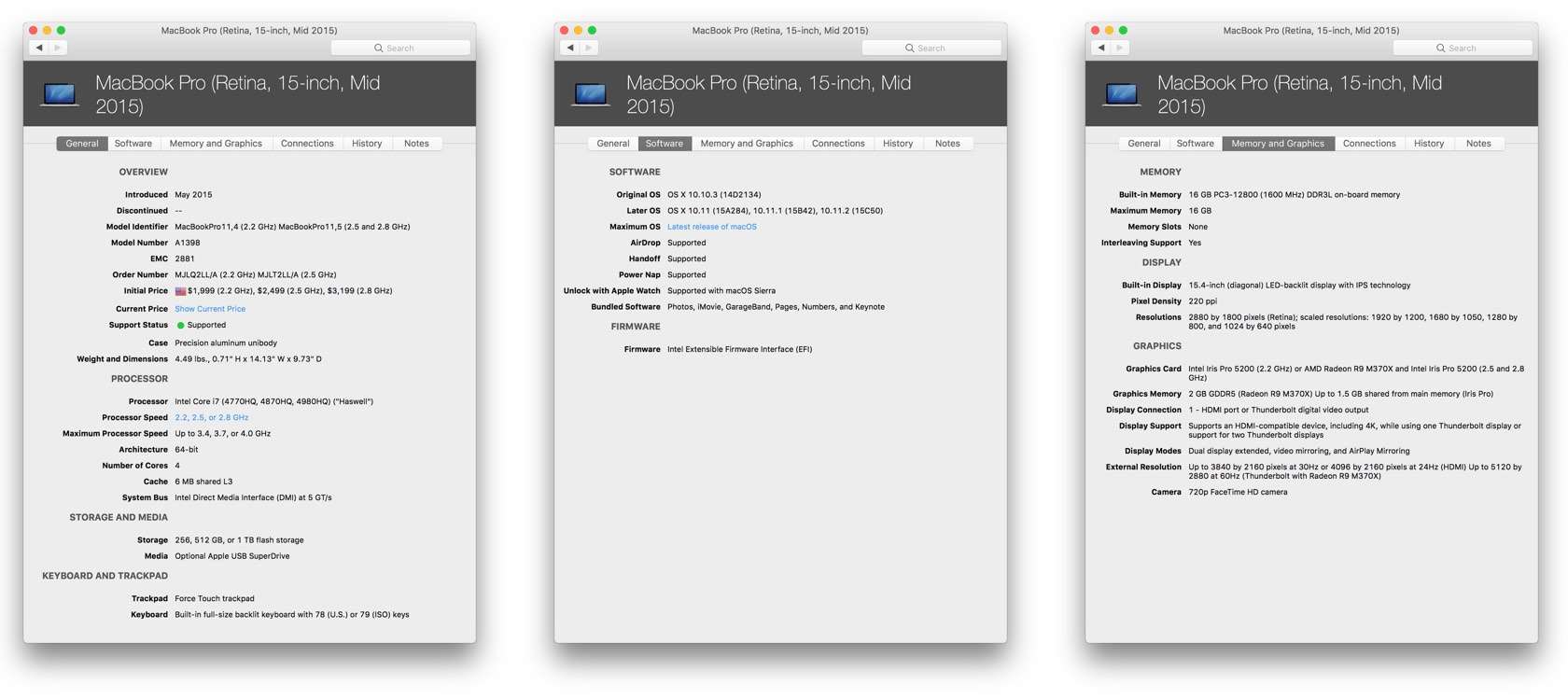Show the History tab in the right window
The height and width of the screenshot is (699, 1568).
1429,144
